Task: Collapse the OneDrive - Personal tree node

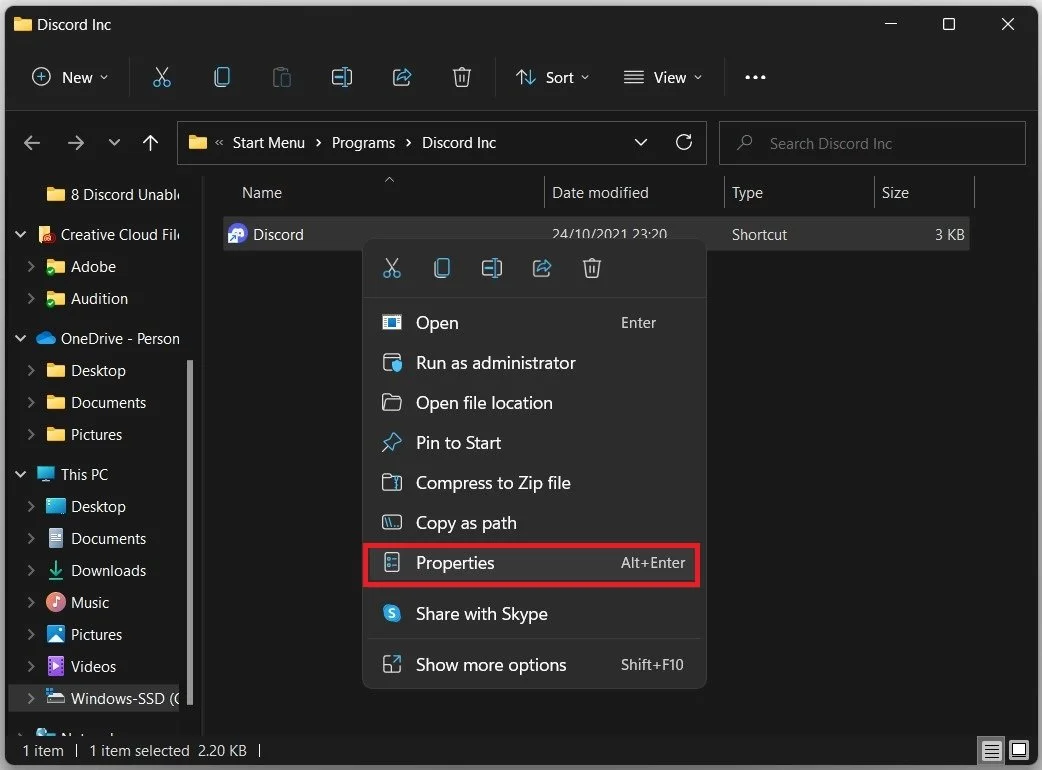Action: pyautogui.click(x=21, y=338)
